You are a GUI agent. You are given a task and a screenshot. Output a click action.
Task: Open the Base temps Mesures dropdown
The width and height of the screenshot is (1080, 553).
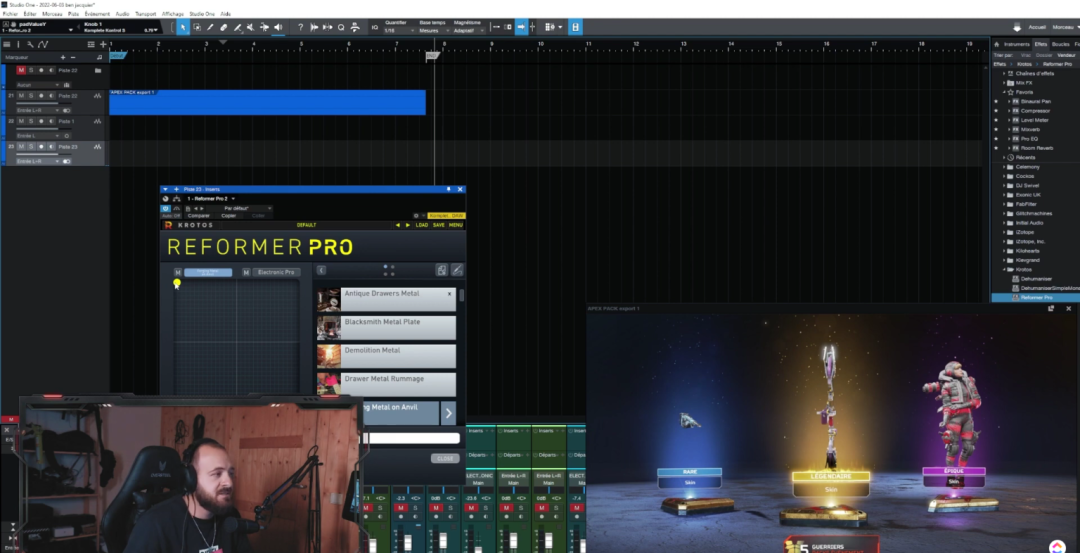point(433,30)
